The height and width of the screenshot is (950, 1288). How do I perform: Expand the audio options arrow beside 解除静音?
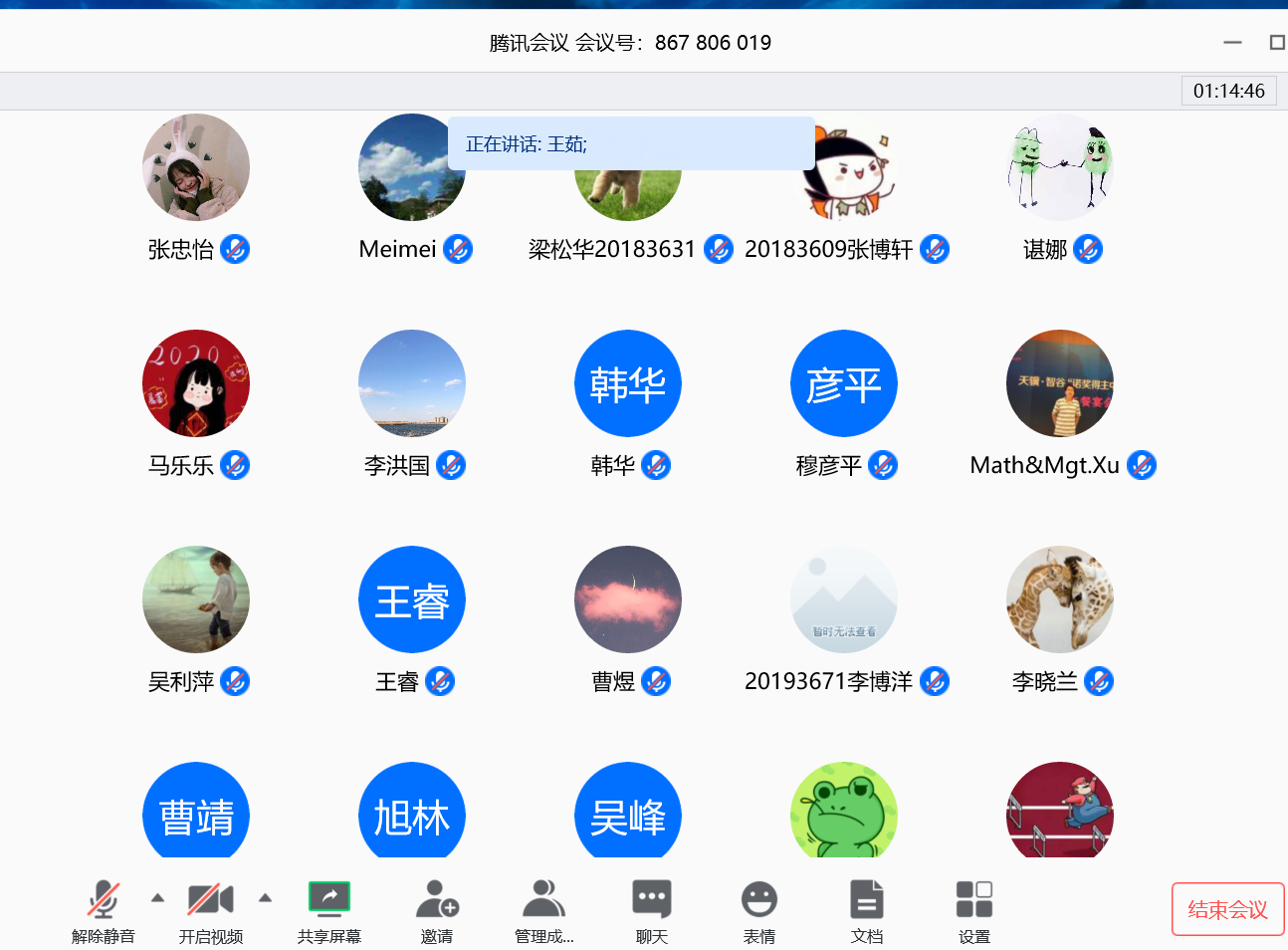click(157, 897)
